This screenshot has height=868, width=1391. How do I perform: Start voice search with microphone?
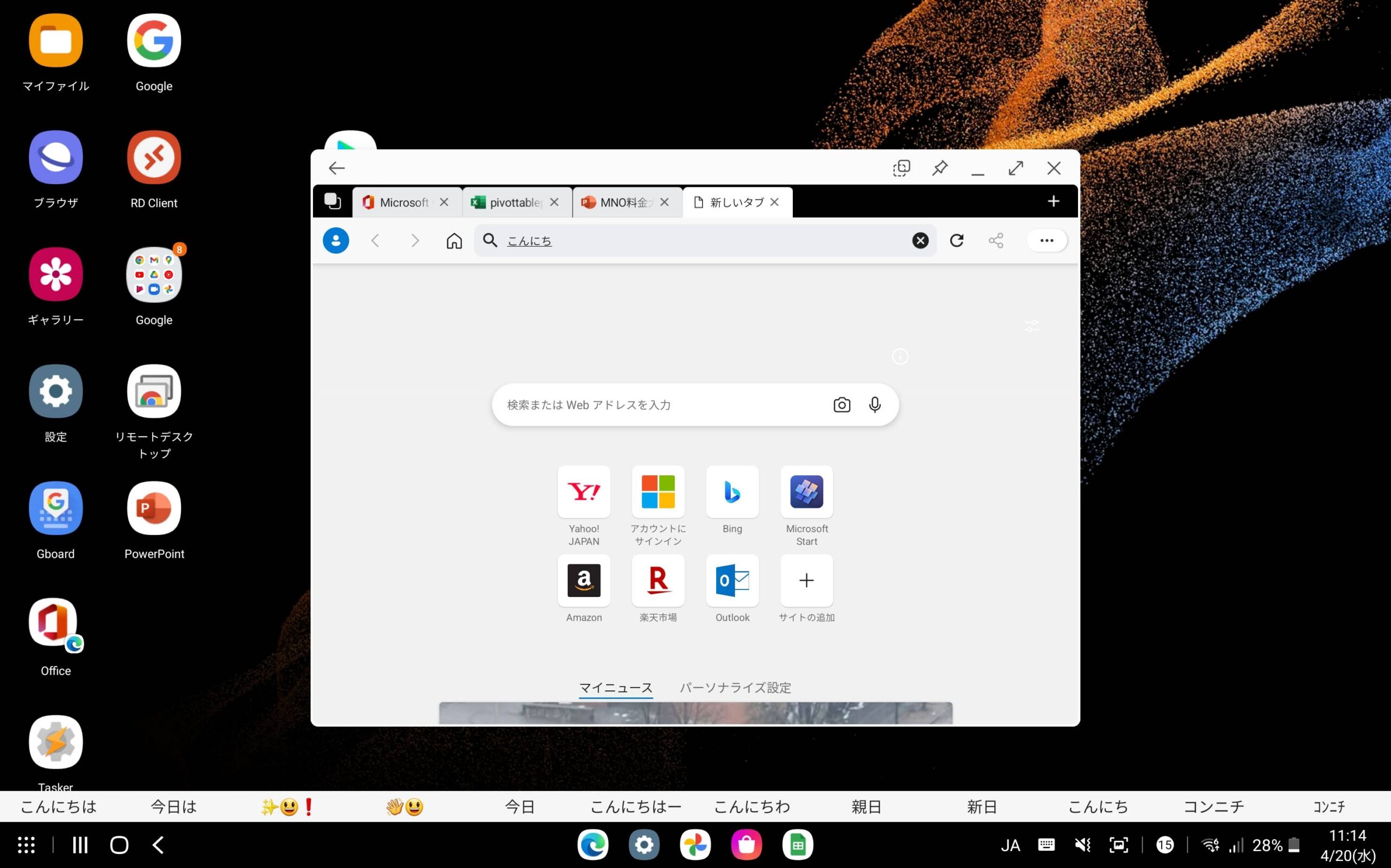874,405
